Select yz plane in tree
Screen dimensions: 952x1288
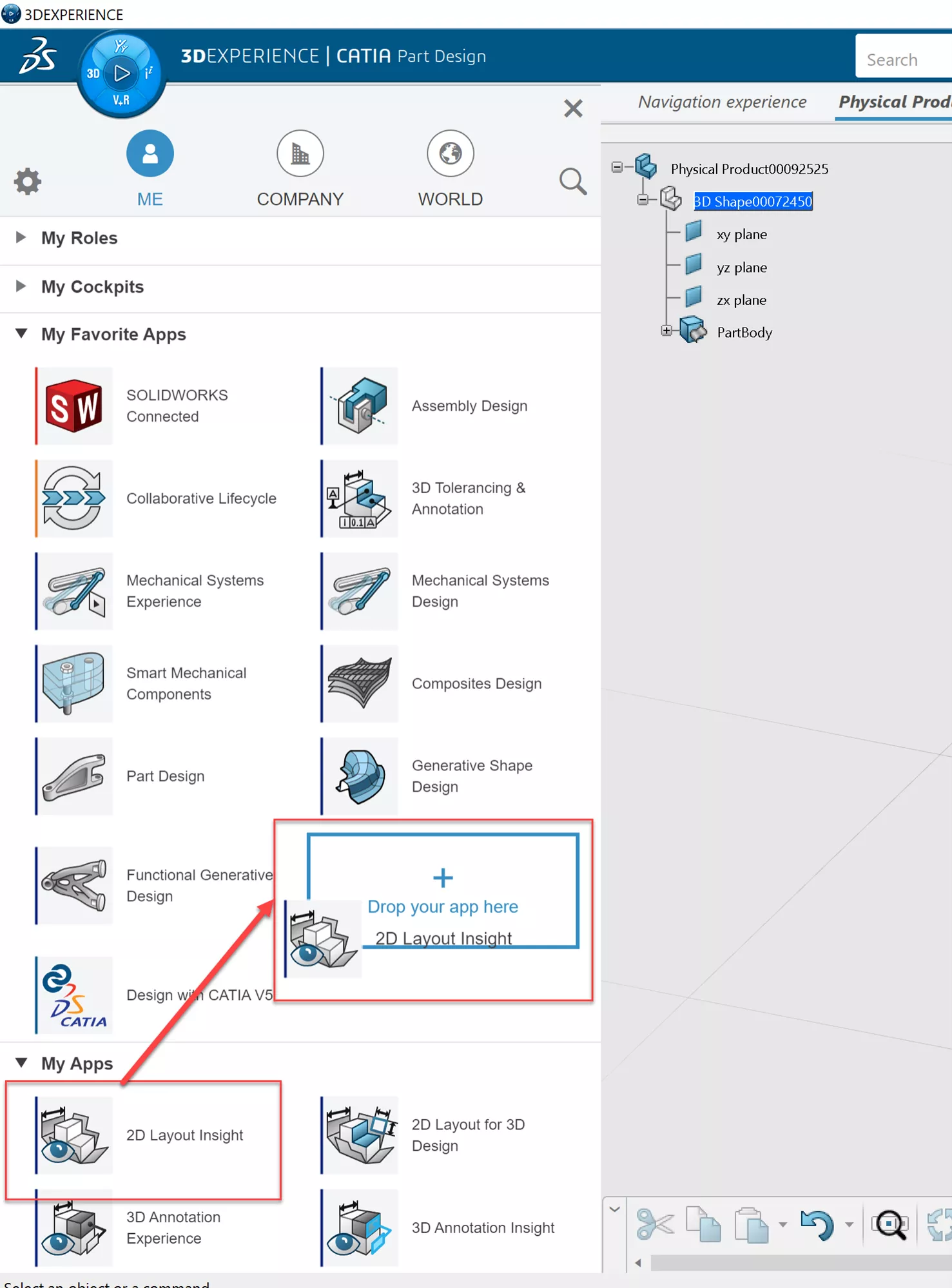pyautogui.click(x=741, y=267)
